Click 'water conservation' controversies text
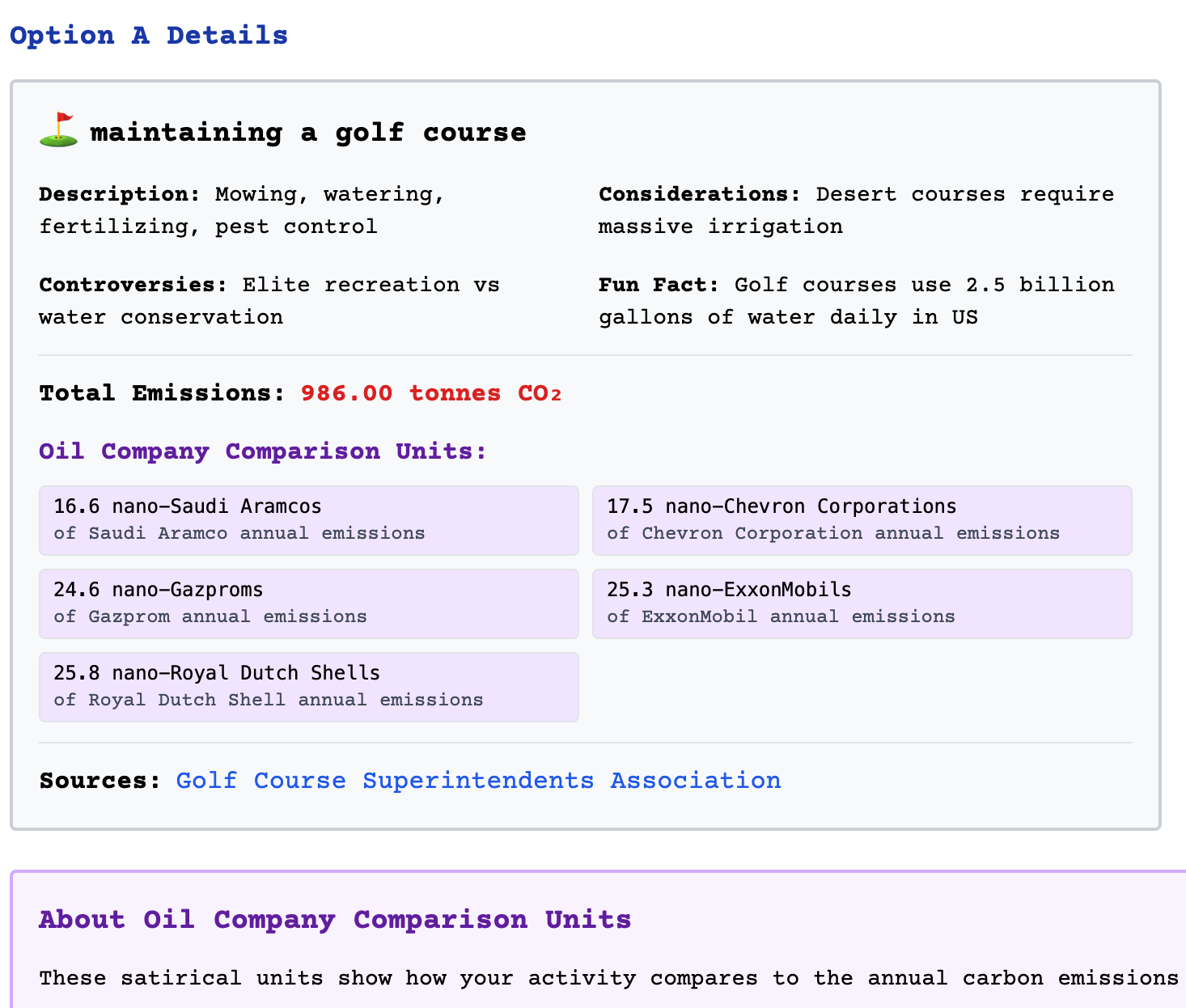This screenshot has height=1008, width=1186. tap(161, 317)
